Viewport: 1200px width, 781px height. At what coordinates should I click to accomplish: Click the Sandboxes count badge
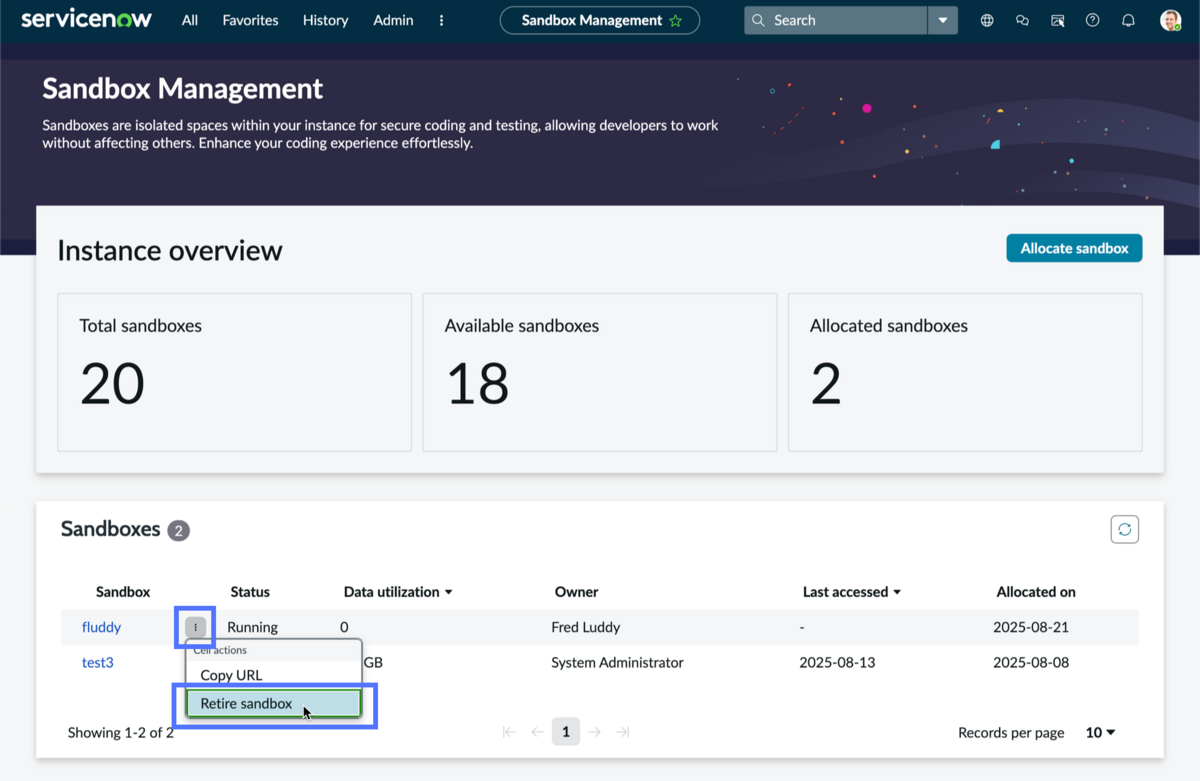pos(178,531)
